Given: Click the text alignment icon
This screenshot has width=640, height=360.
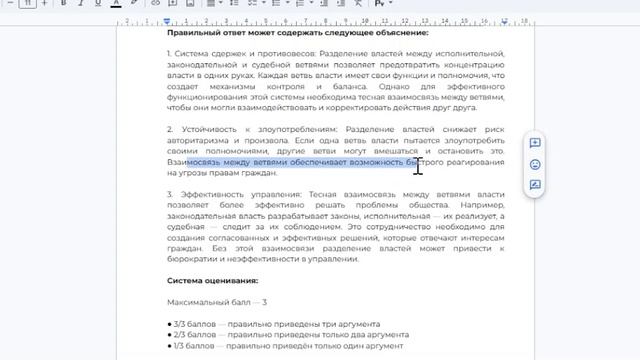Looking at the screenshot, I should [211, 3].
